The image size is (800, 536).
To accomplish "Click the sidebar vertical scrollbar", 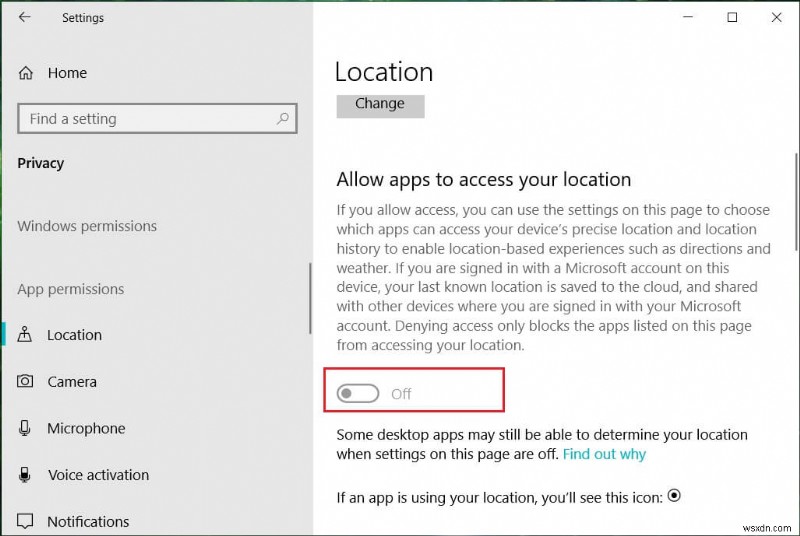I will (310, 298).
